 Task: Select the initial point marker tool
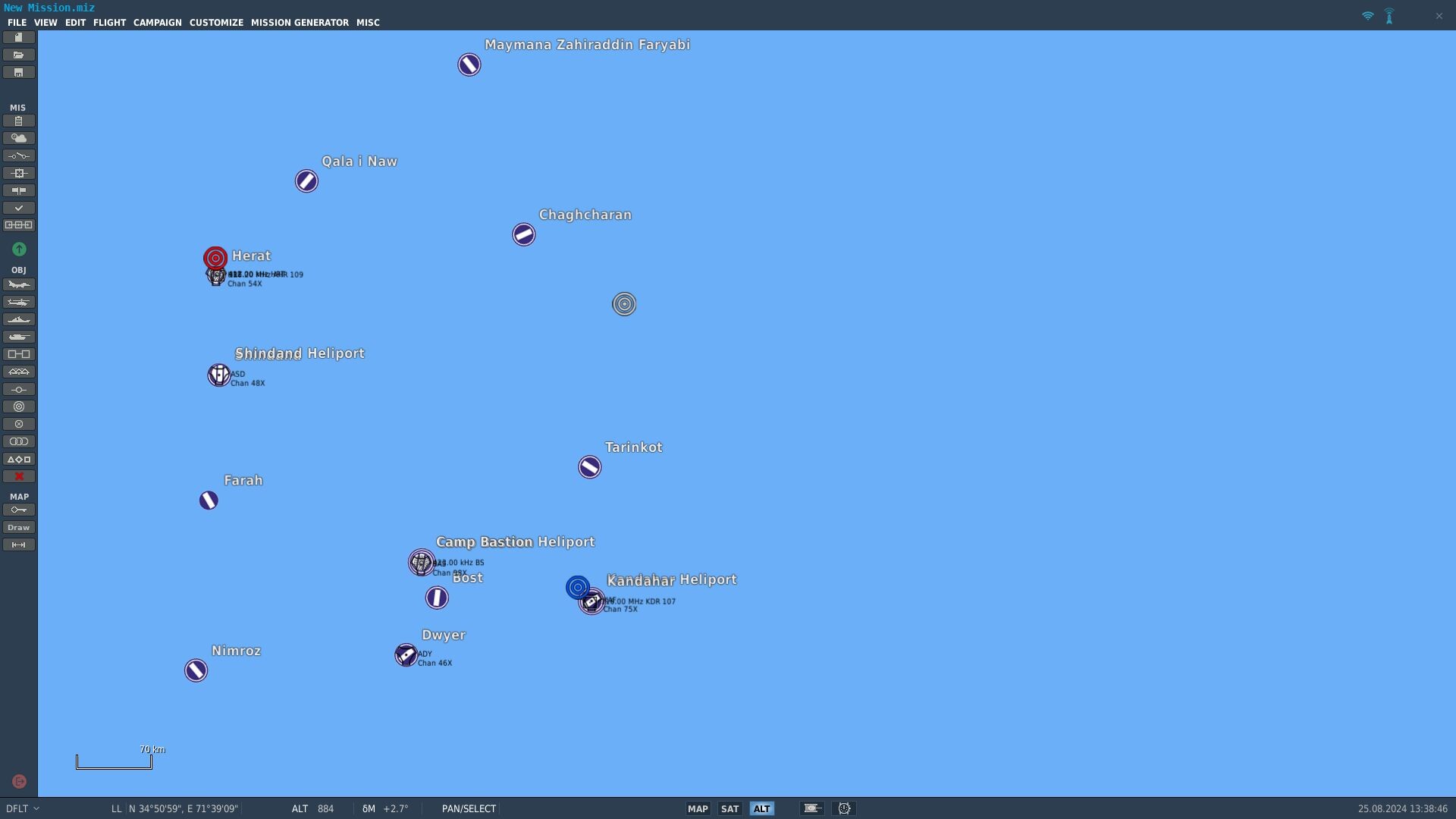(x=18, y=389)
